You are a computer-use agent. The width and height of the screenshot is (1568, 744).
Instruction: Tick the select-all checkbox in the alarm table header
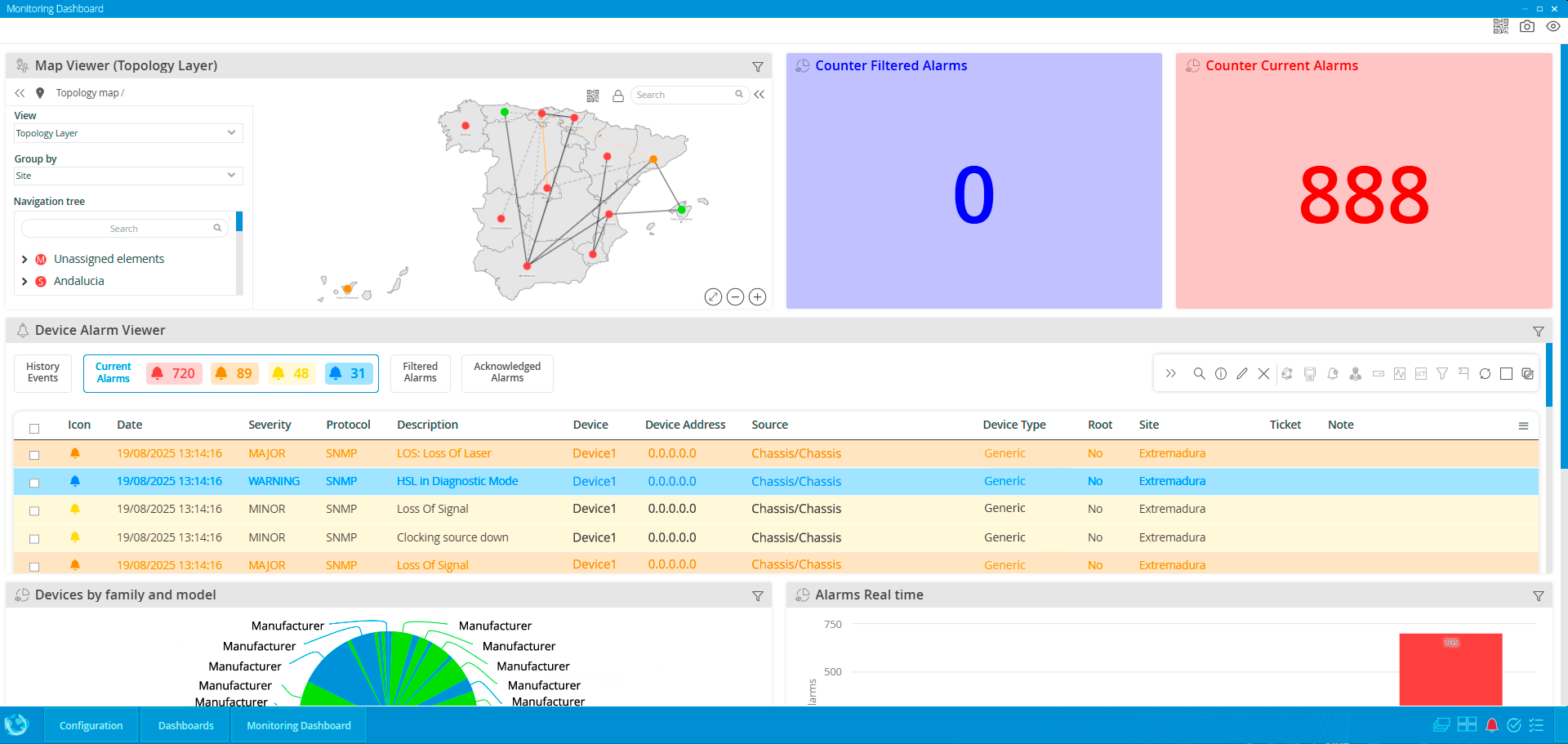pos(34,428)
